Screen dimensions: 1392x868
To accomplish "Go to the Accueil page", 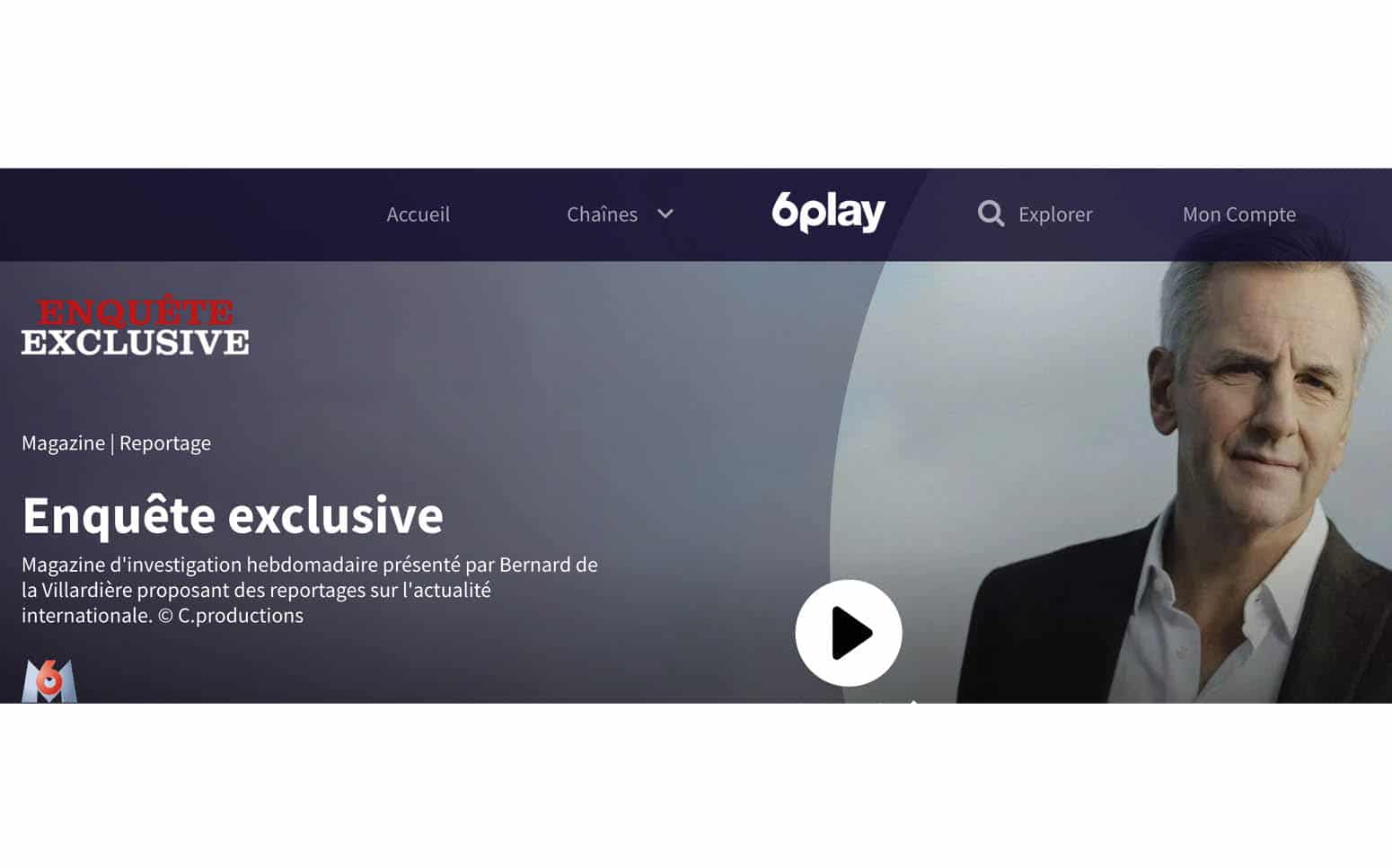I will pos(418,214).
